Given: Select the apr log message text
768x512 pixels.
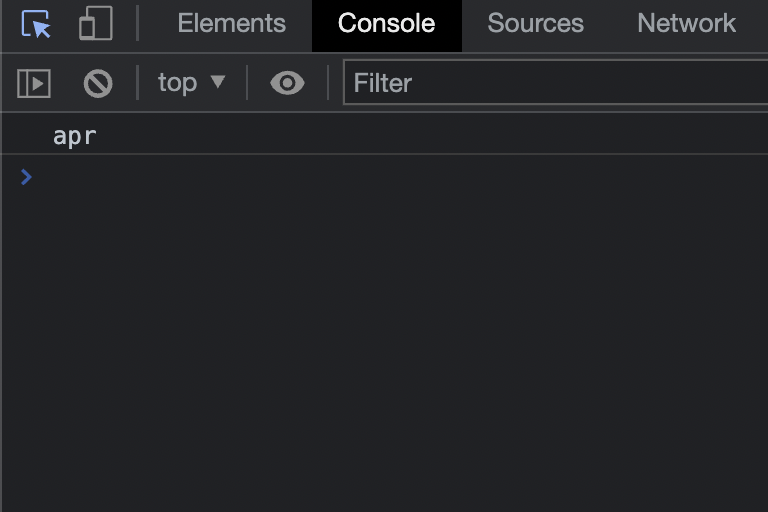Looking at the screenshot, I should click(74, 136).
